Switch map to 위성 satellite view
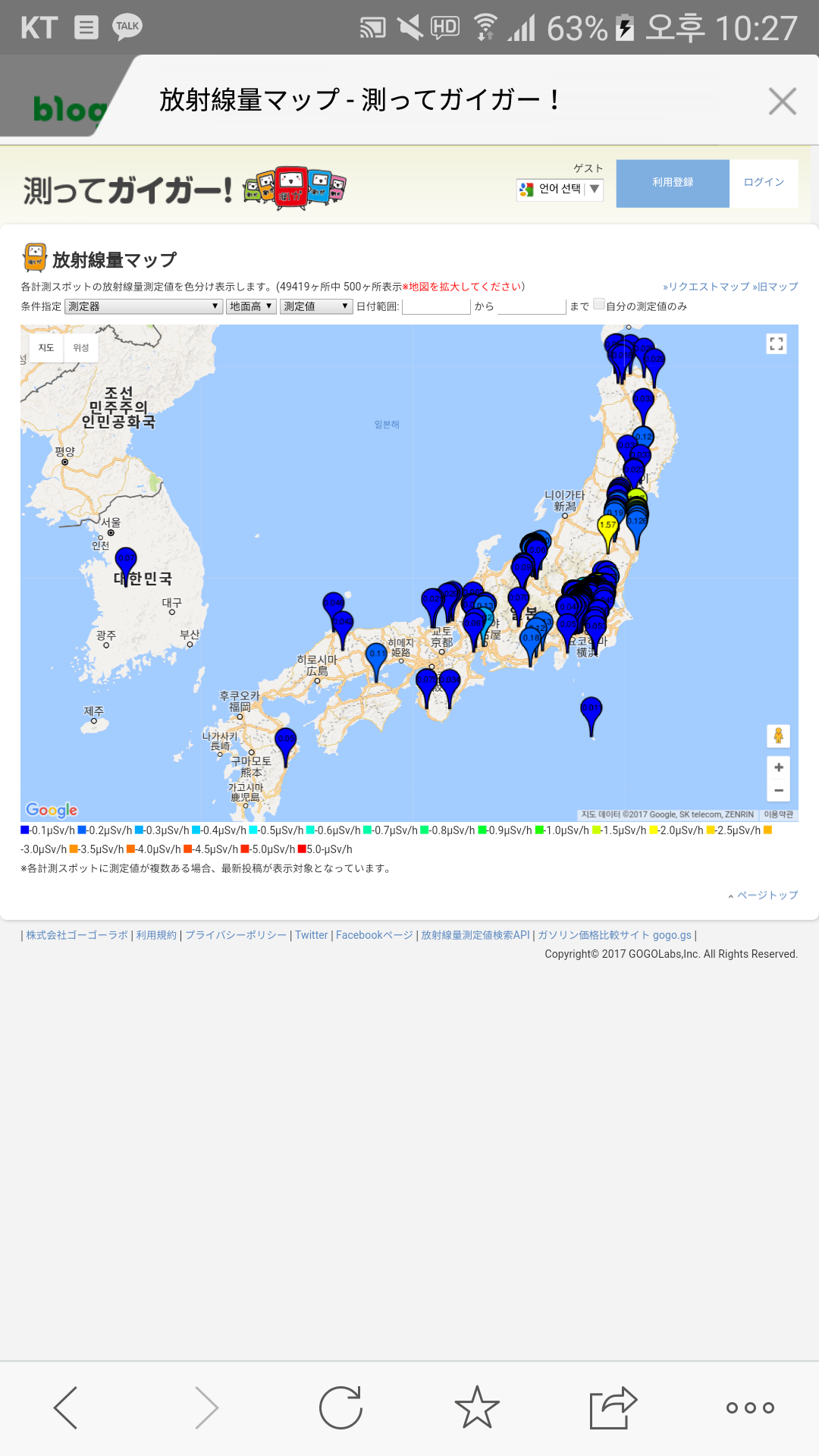 point(81,348)
